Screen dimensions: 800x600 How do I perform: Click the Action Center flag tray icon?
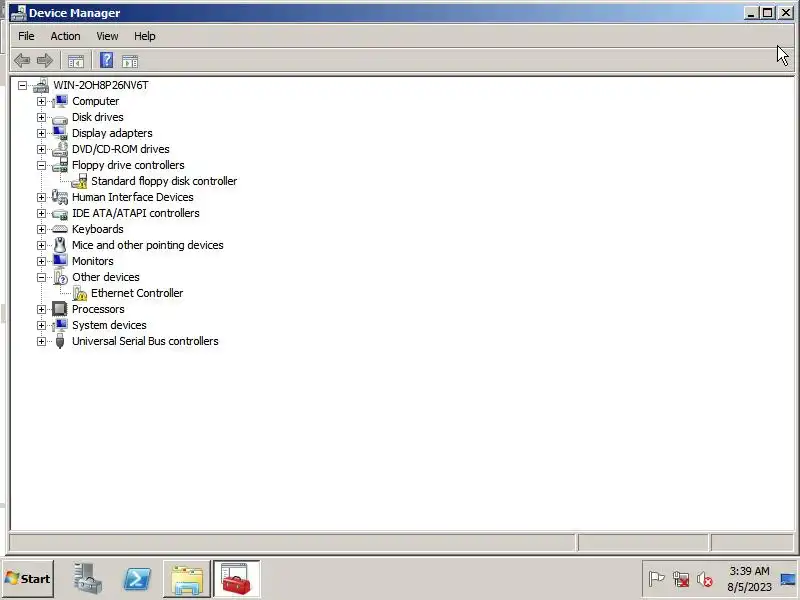pyautogui.click(x=656, y=579)
